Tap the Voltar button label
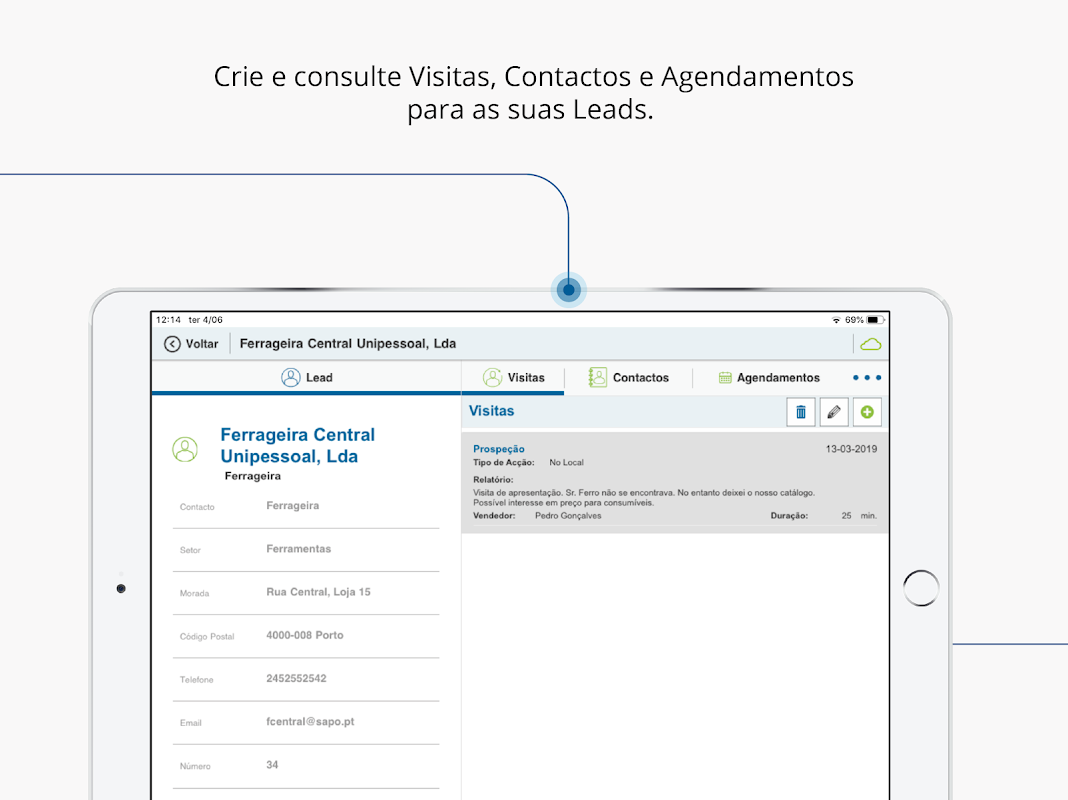 (x=202, y=344)
